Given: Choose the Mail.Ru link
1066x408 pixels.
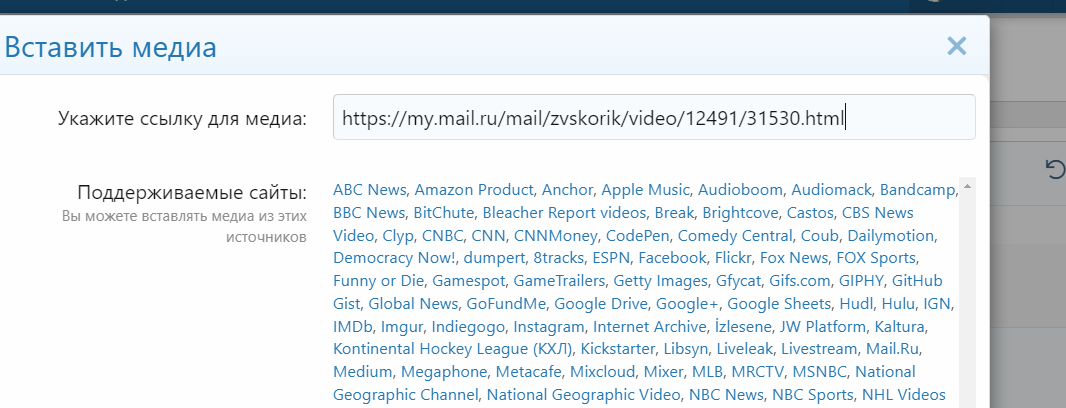Looking at the screenshot, I should (x=893, y=349).
